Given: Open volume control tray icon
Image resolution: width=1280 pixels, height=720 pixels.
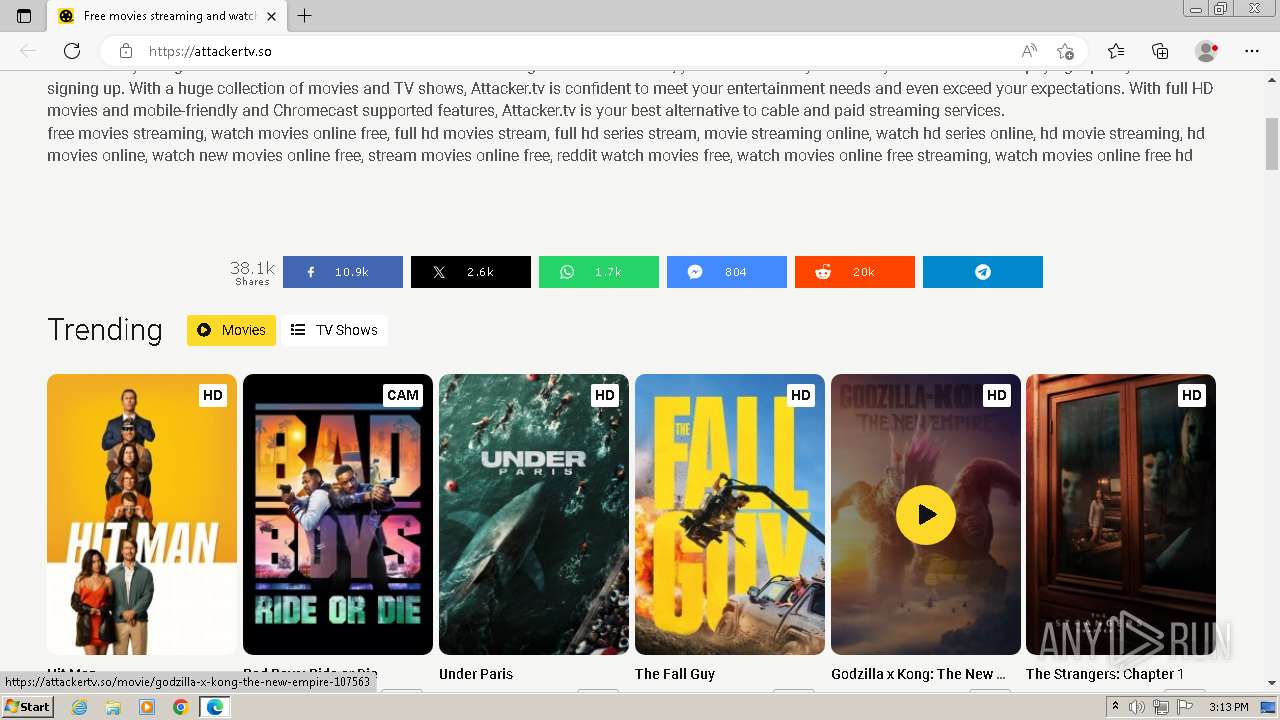Looking at the screenshot, I should tap(1137, 707).
